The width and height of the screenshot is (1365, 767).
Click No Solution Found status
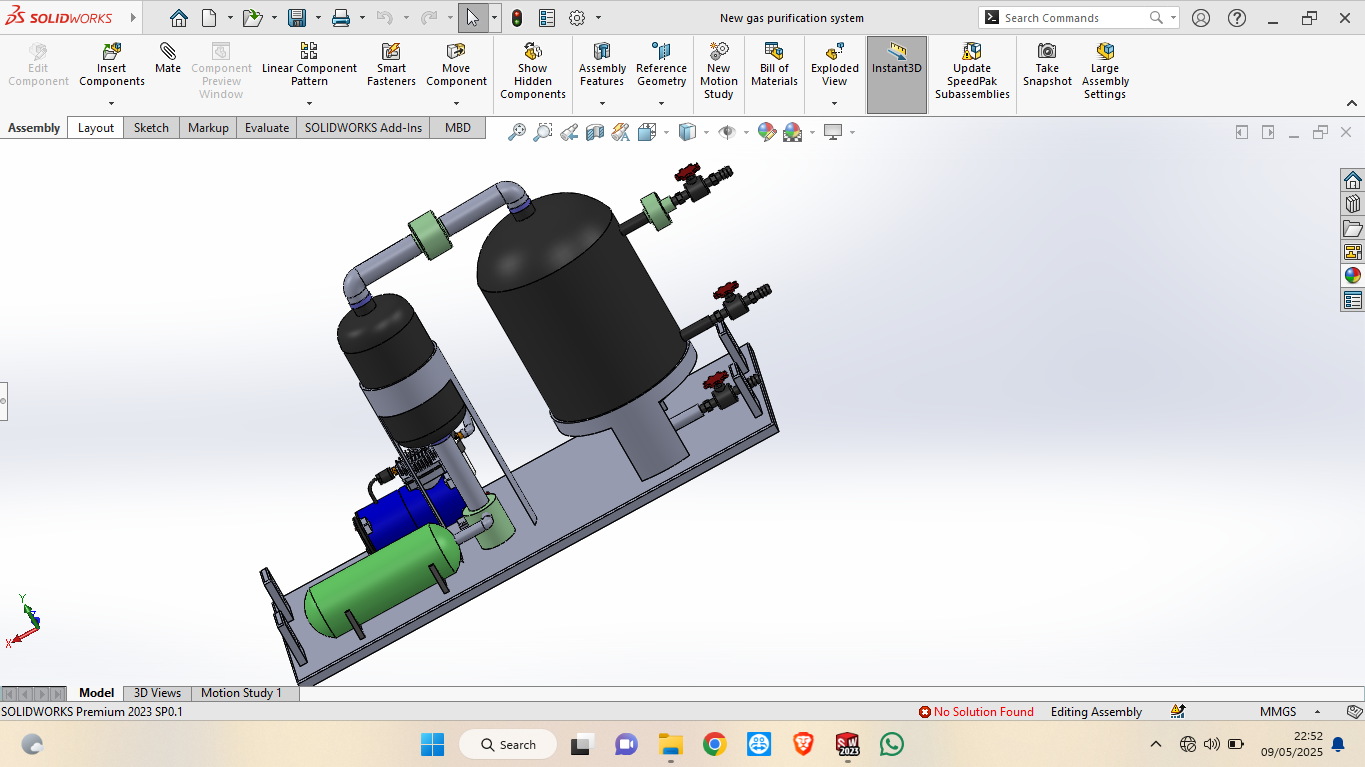(976, 712)
